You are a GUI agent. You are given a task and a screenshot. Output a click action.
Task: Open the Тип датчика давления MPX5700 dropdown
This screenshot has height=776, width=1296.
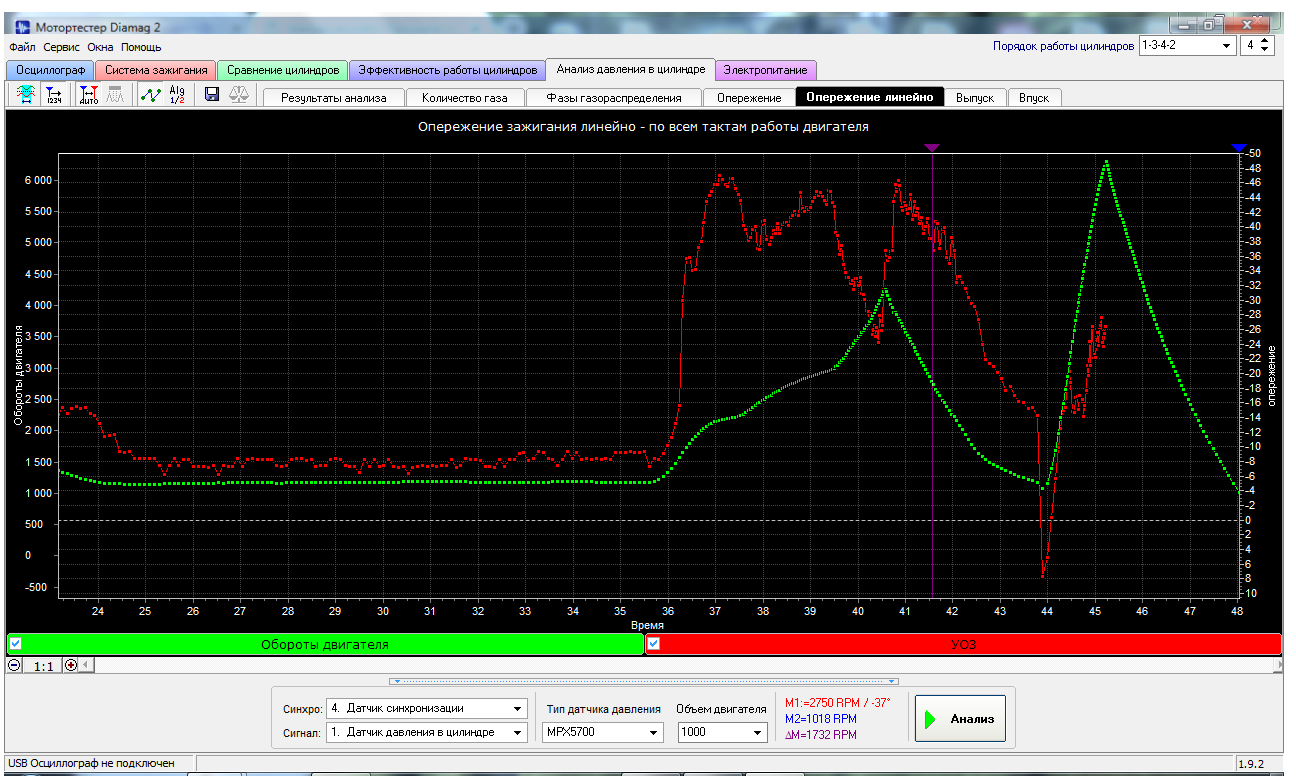pyautogui.click(x=603, y=732)
